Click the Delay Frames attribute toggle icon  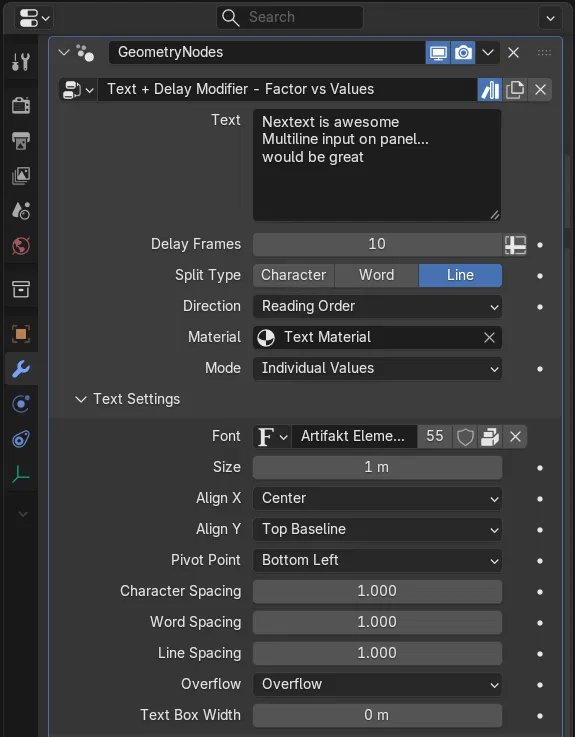[515, 245]
